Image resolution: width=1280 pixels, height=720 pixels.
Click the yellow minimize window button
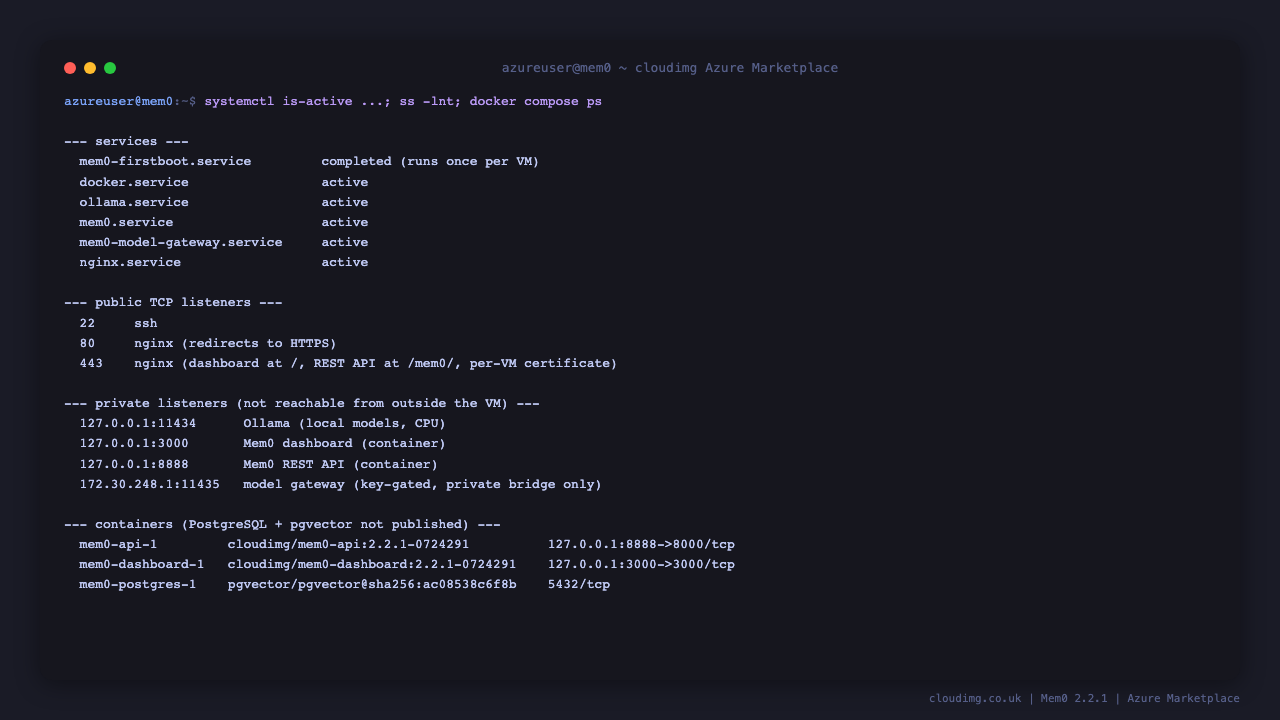[90, 68]
